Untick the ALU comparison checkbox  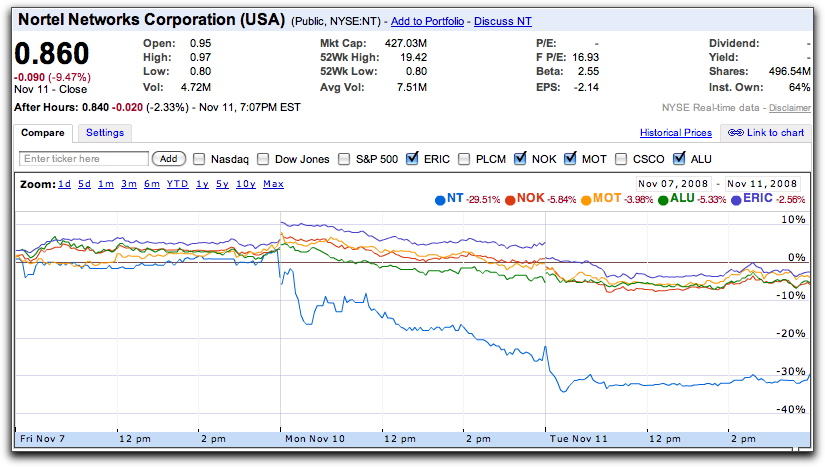click(x=679, y=158)
